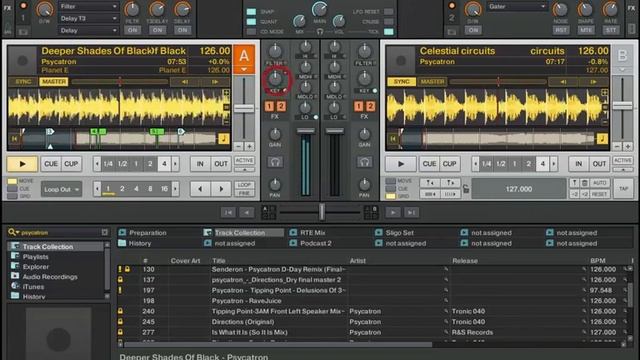Sort browser list by BPM column
Viewport: 640px width, 360px height.
(598, 260)
